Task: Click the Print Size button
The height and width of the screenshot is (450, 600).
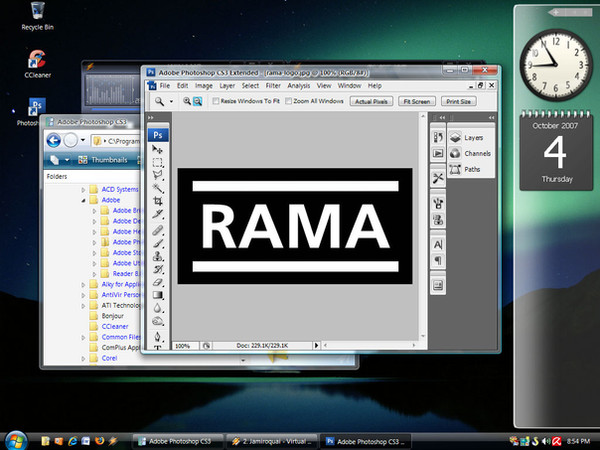Action: 458,101
